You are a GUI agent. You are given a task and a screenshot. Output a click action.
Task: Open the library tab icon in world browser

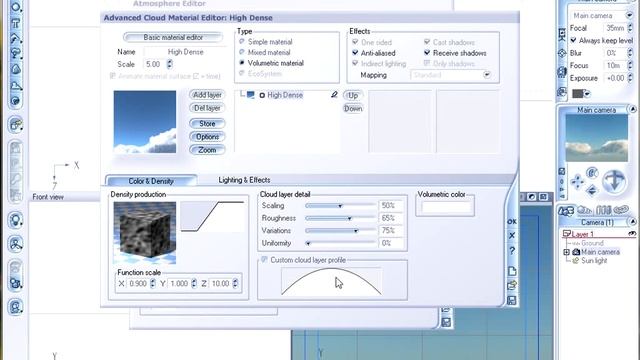[x=603, y=210]
